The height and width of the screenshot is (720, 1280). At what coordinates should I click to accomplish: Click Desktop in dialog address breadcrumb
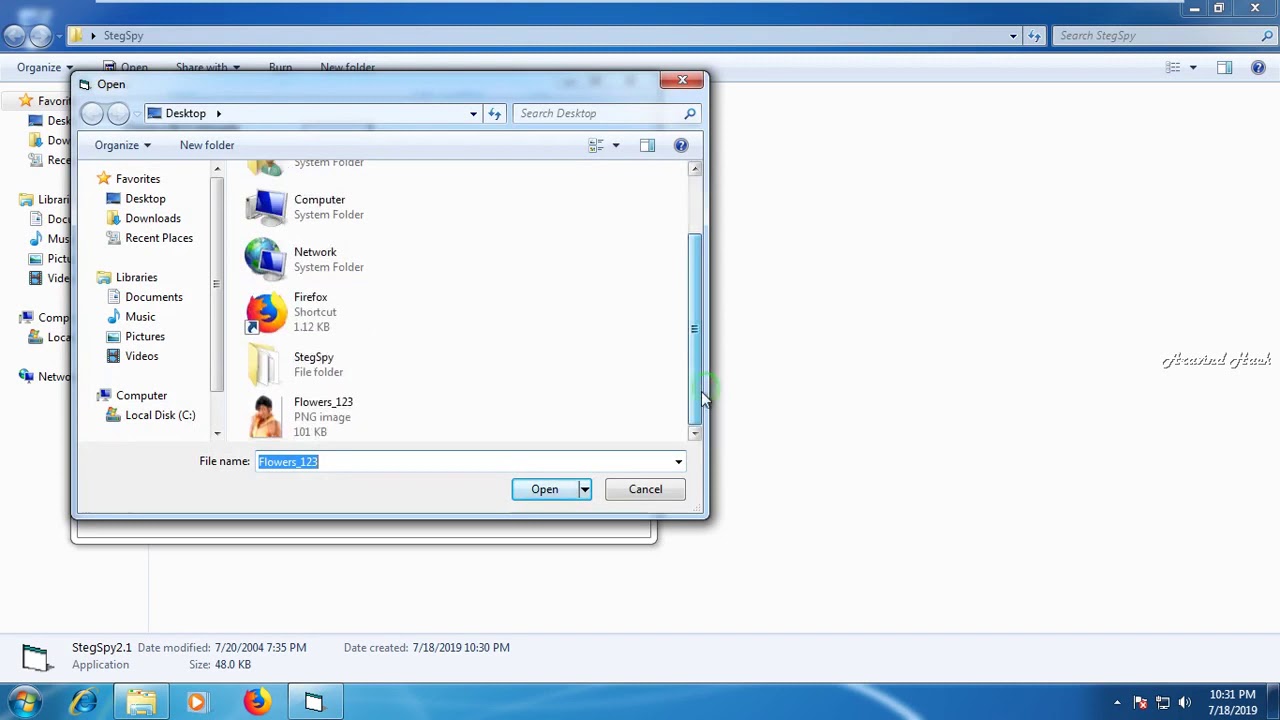[186, 113]
